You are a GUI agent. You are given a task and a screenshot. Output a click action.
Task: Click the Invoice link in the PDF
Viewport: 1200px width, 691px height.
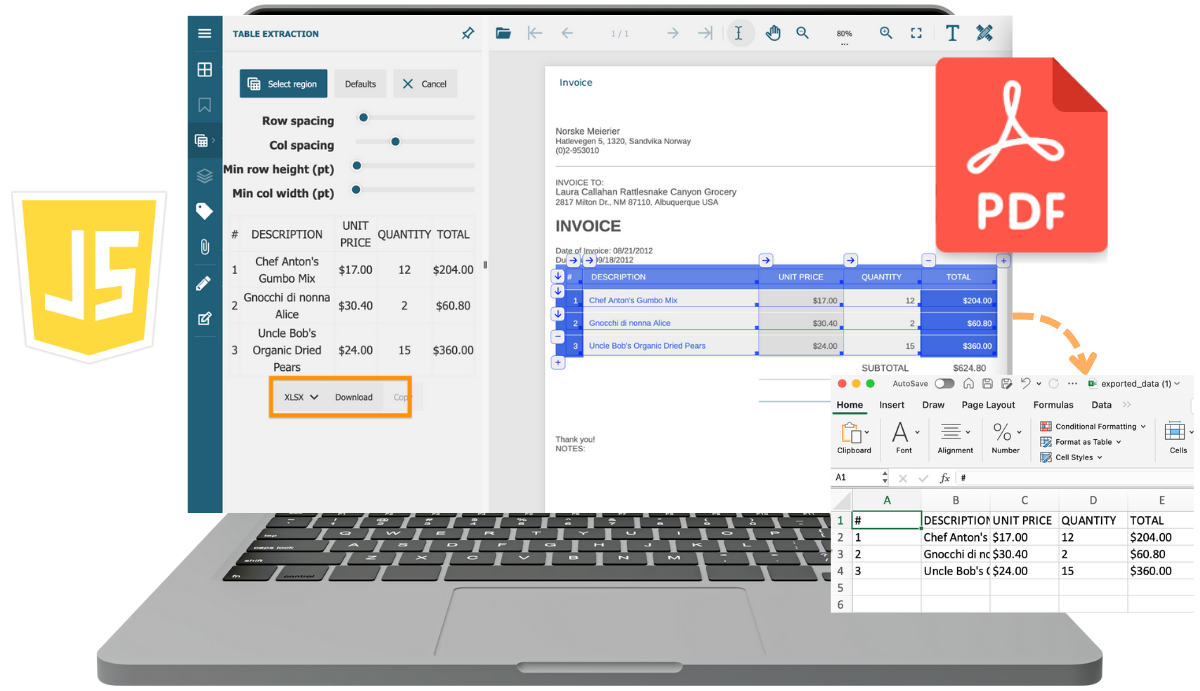click(x=576, y=83)
